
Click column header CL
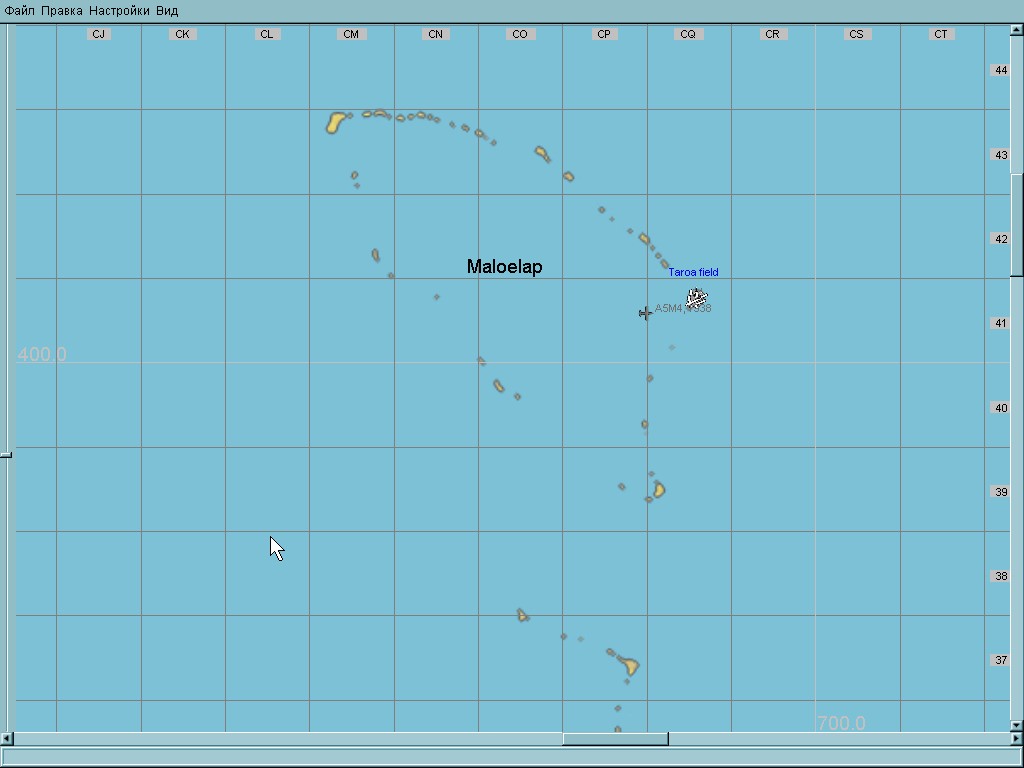click(266, 34)
